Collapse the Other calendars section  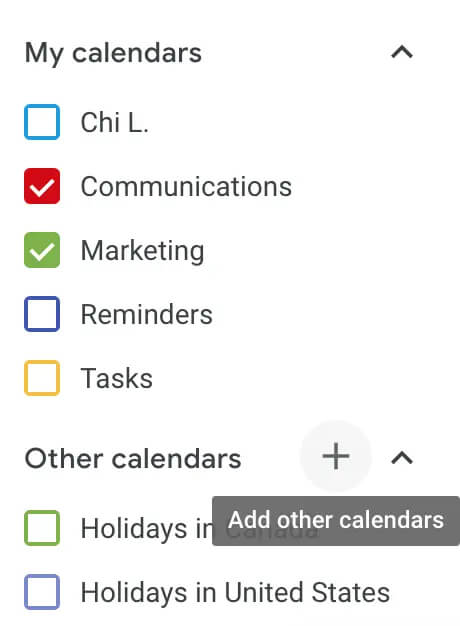(402, 458)
